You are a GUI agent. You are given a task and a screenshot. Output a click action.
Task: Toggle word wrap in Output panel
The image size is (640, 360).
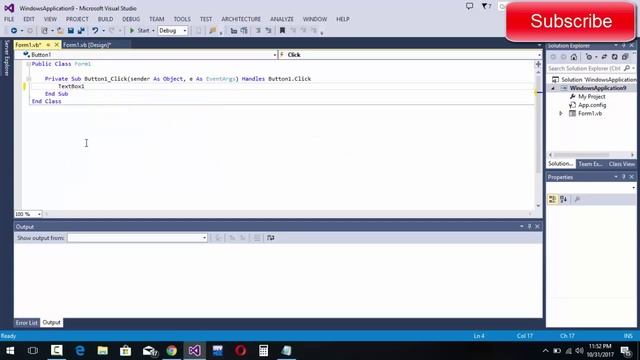[271, 238]
